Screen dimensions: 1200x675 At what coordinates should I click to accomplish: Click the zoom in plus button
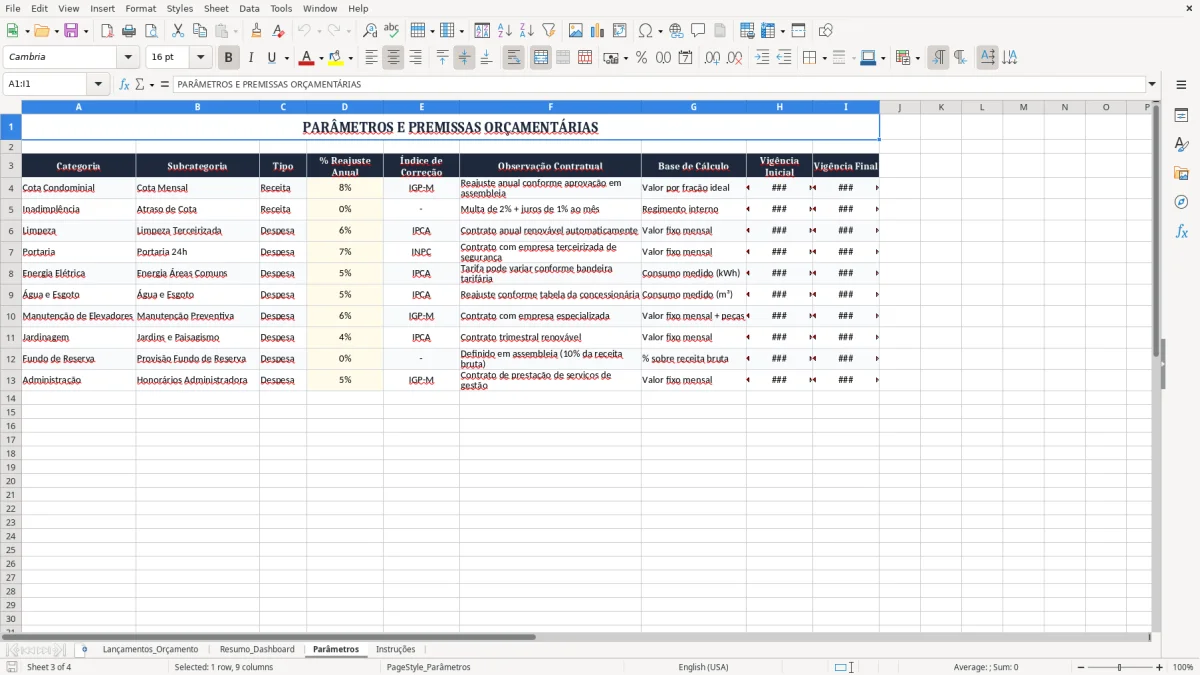(x=1159, y=667)
